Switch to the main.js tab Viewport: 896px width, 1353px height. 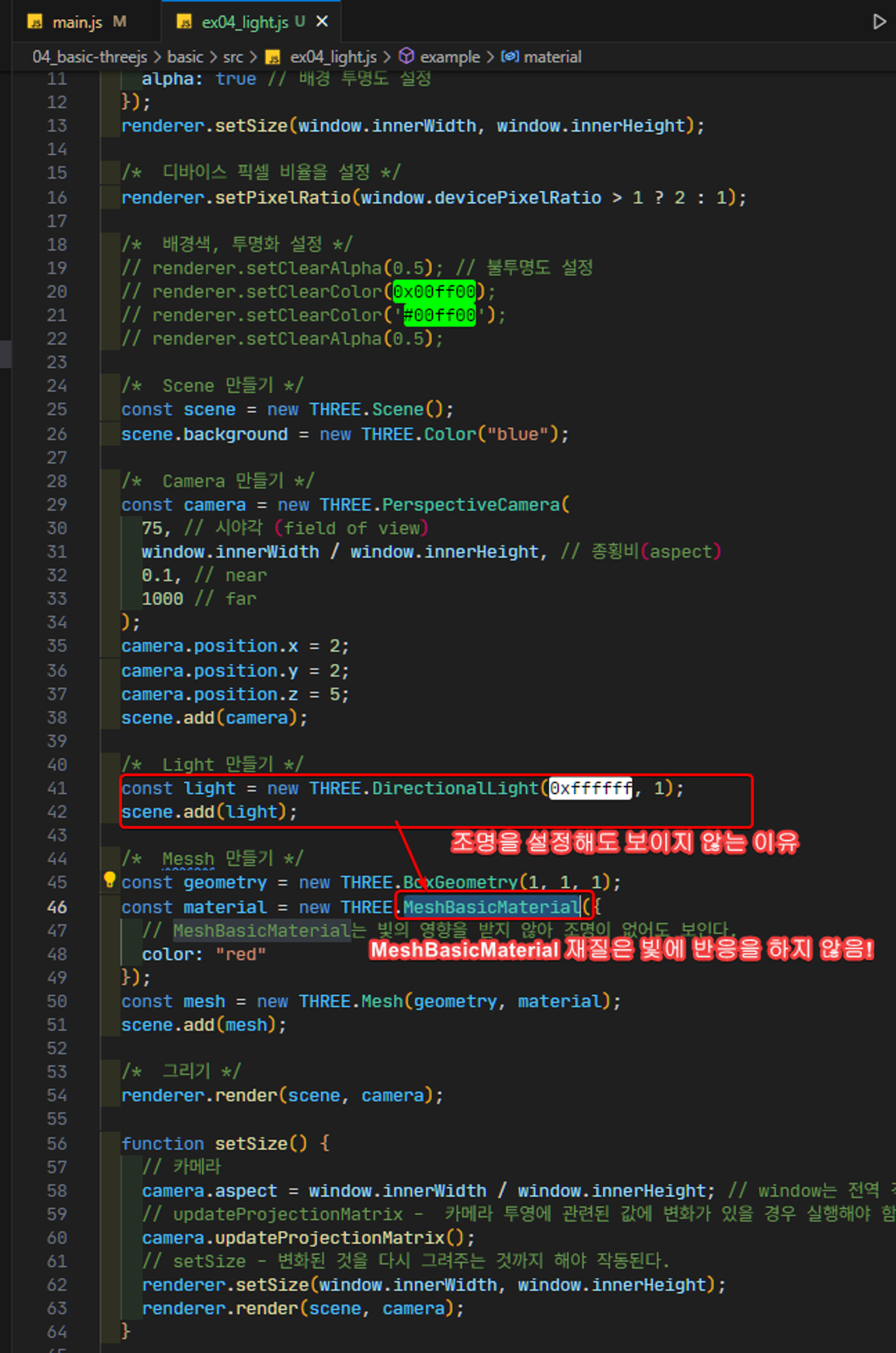click(x=77, y=22)
